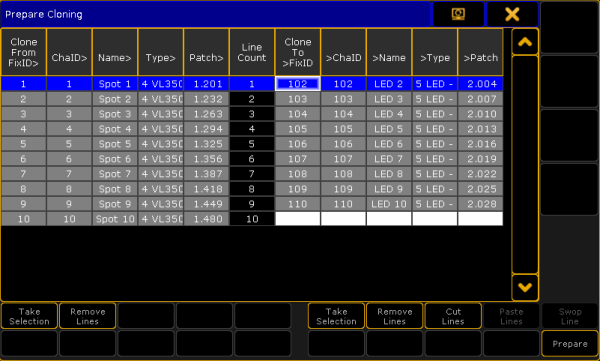Click the >Patch column header
The width and height of the screenshot is (600, 361).
[x=481, y=52]
